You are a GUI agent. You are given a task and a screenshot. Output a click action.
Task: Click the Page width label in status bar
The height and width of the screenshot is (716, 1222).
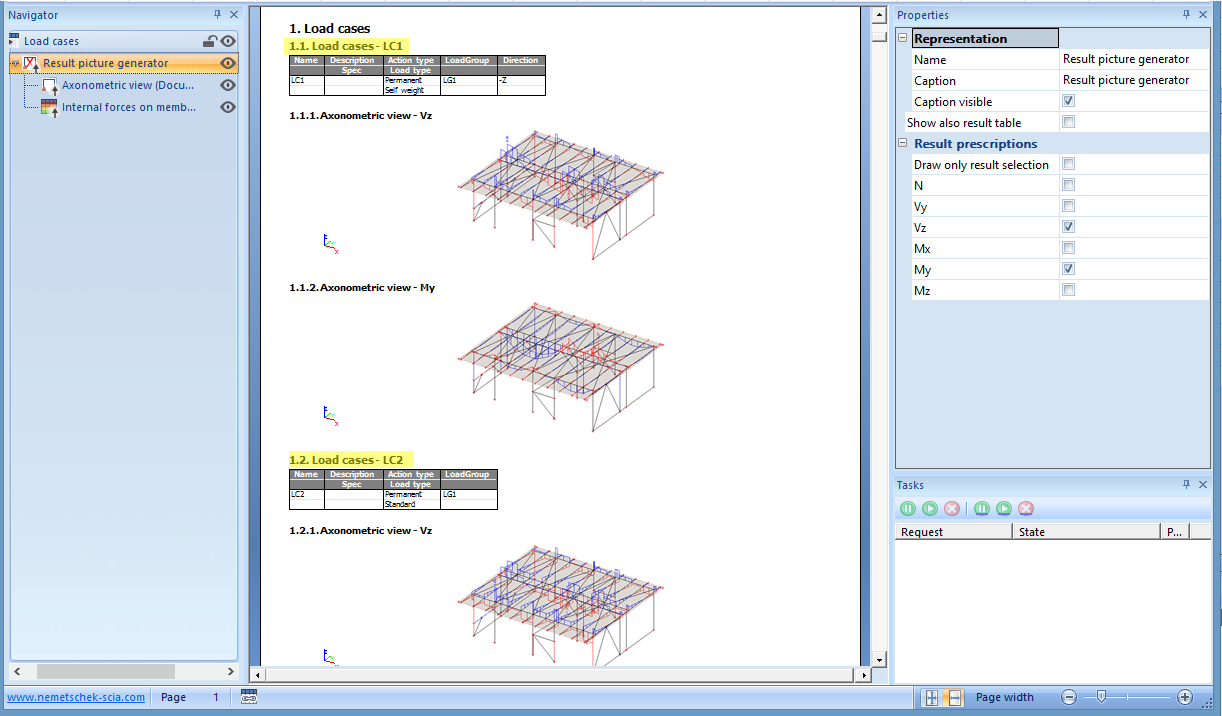(x=1005, y=697)
